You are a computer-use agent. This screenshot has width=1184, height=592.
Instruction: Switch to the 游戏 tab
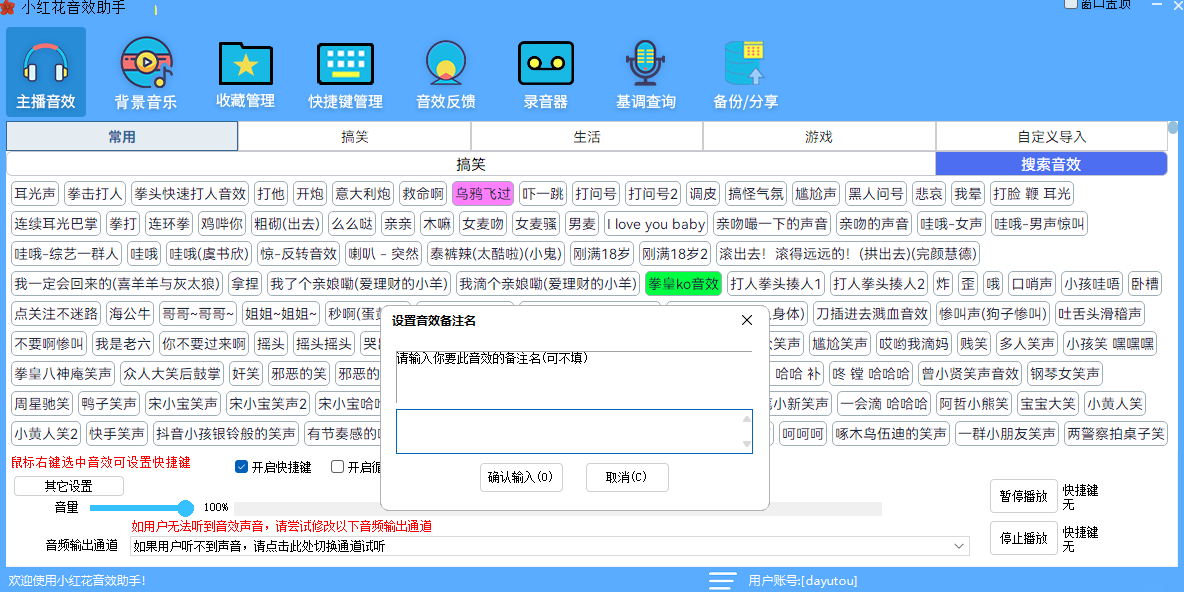tap(818, 137)
